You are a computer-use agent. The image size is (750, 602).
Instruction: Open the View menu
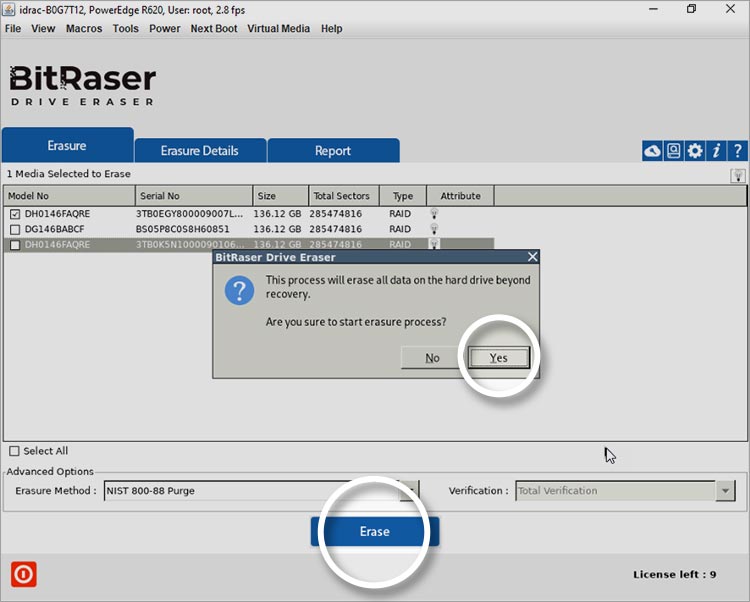point(43,29)
